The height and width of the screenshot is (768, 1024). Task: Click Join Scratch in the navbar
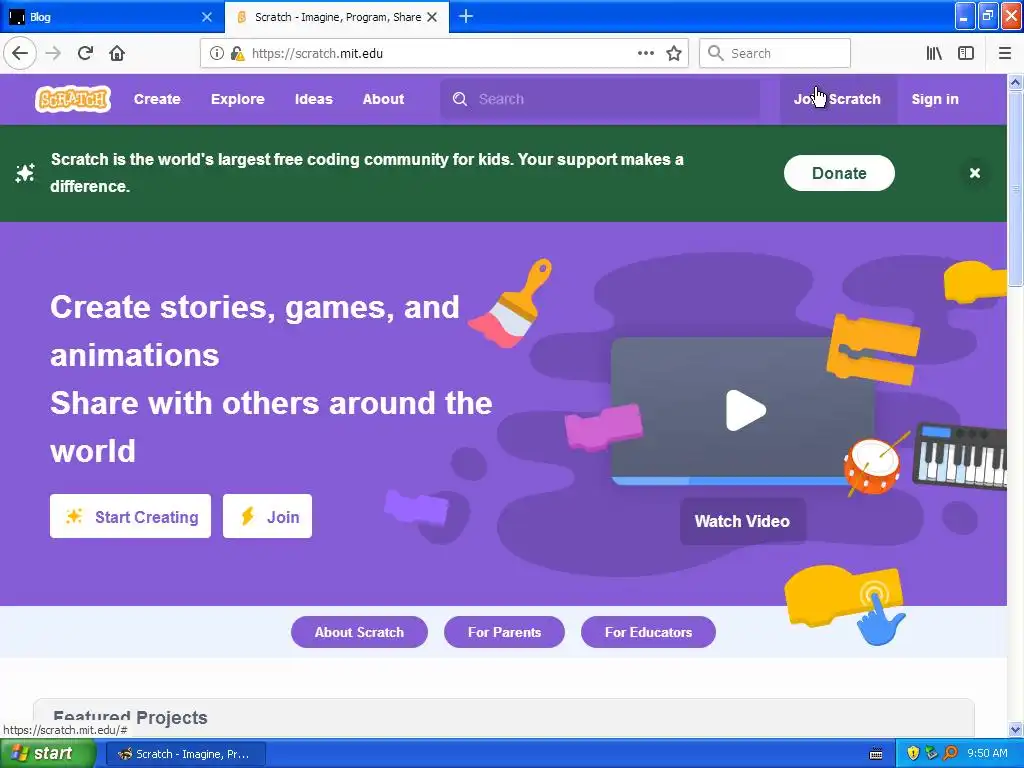click(x=837, y=99)
